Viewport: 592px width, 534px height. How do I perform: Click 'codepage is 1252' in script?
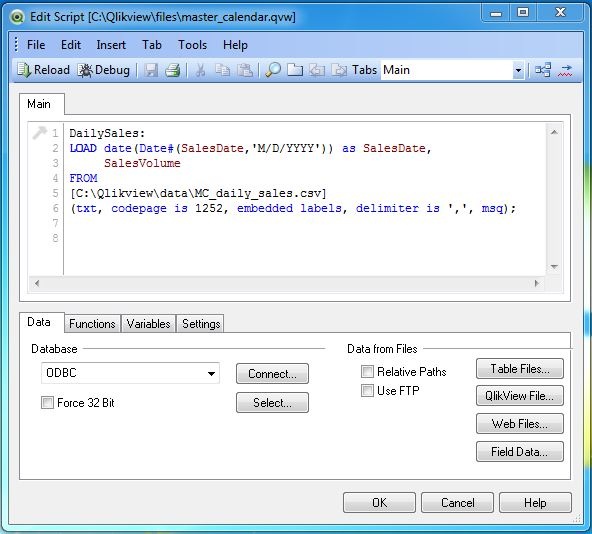(x=167, y=208)
